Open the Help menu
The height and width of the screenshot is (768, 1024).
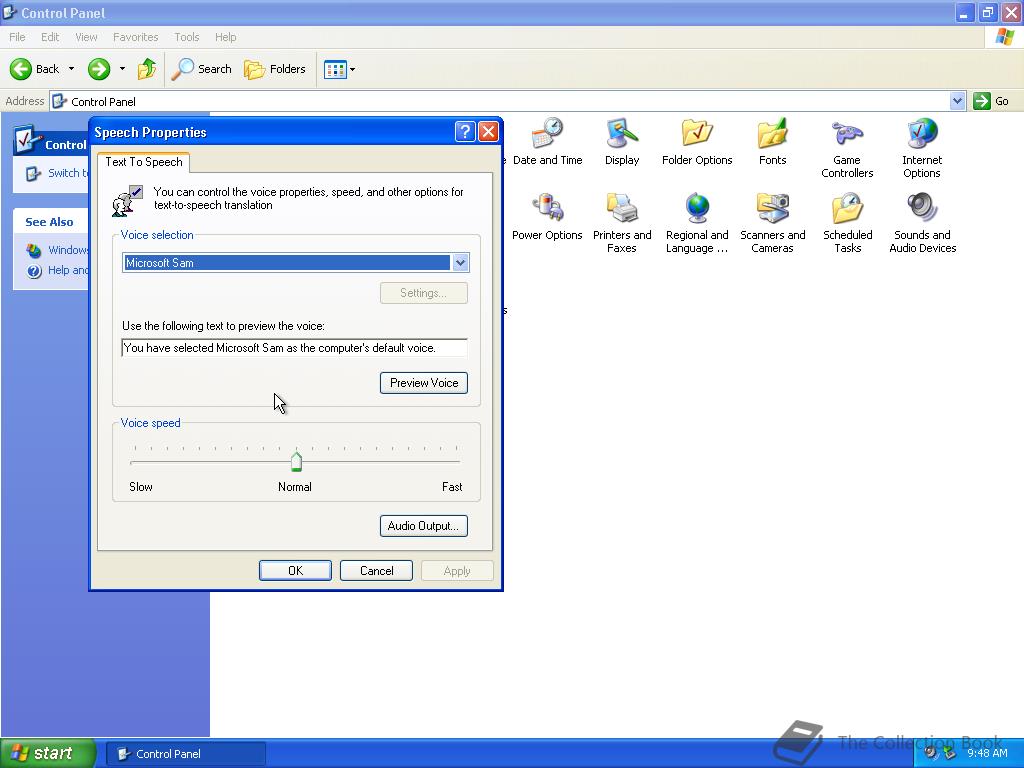point(225,37)
